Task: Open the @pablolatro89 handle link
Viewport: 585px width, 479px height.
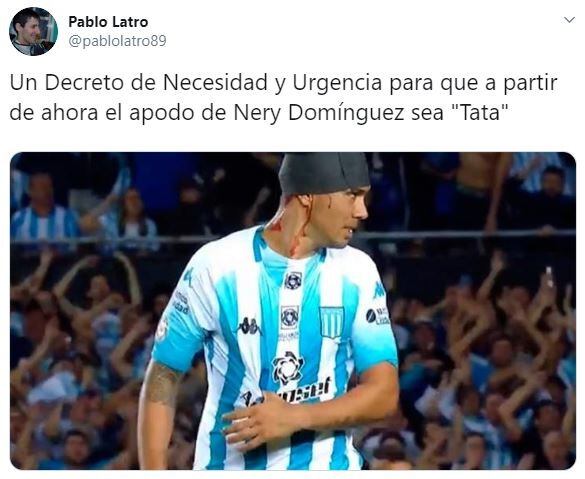Action: coord(117,41)
